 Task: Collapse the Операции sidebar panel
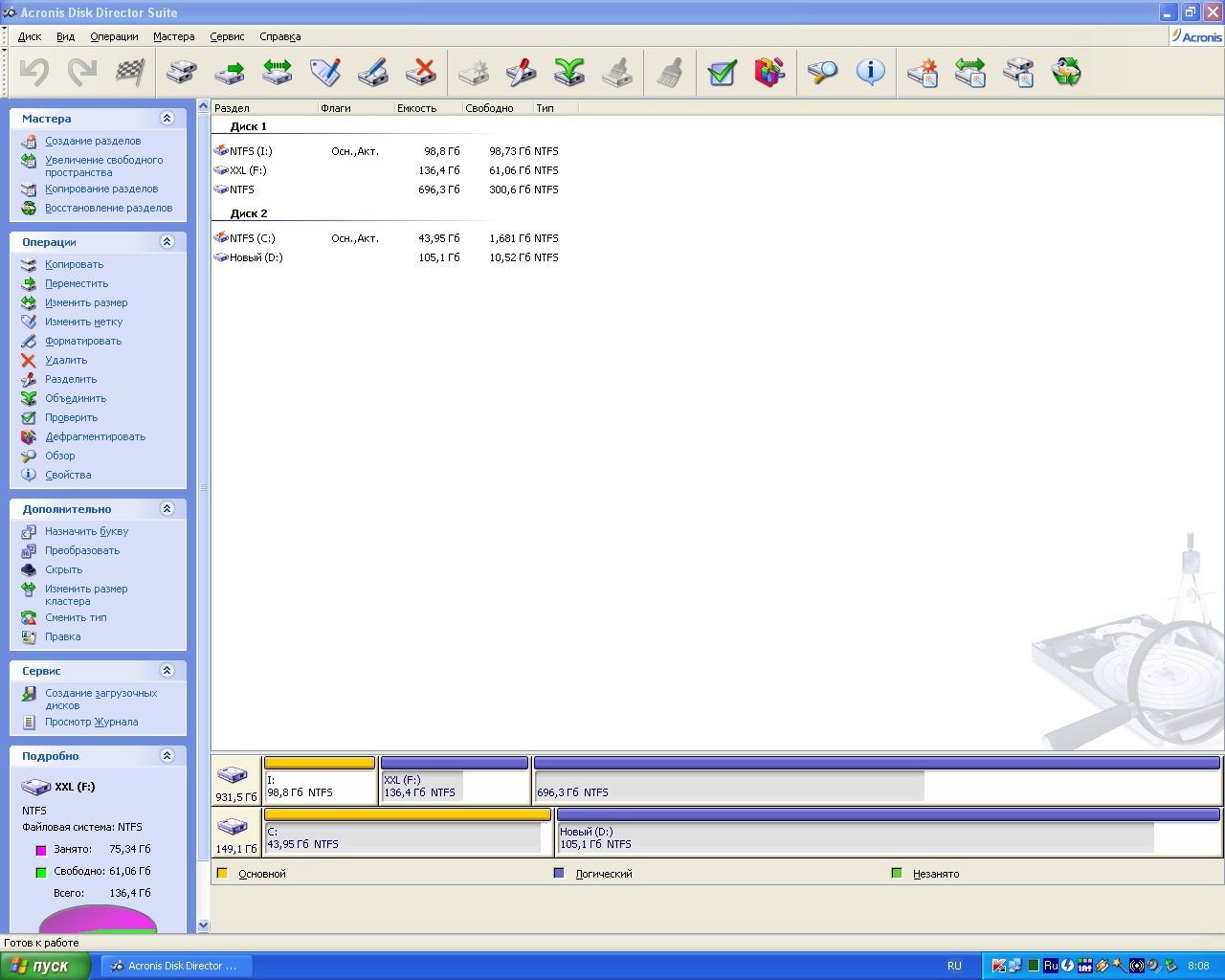[167, 242]
